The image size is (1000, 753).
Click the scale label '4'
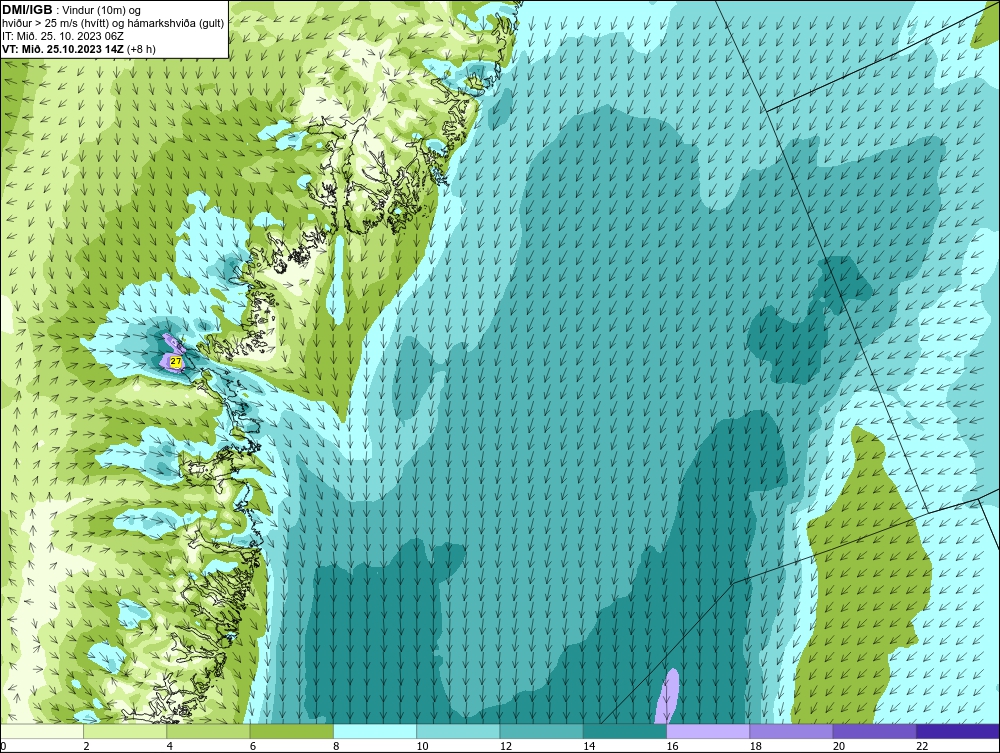click(x=170, y=747)
